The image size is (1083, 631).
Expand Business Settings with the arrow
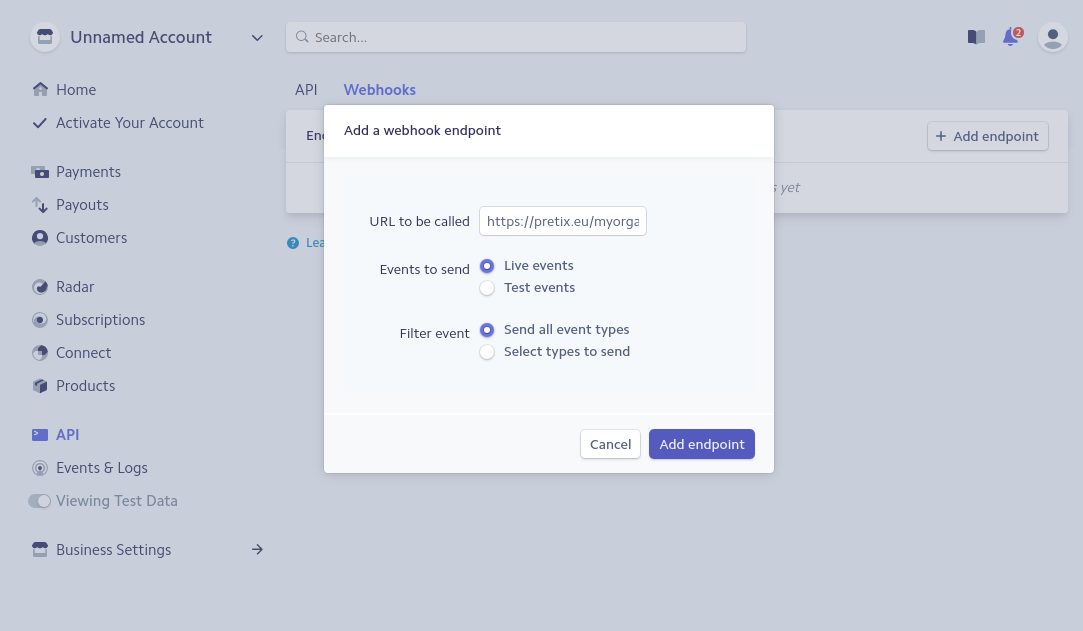pyautogui.click(x=257, y=550)
